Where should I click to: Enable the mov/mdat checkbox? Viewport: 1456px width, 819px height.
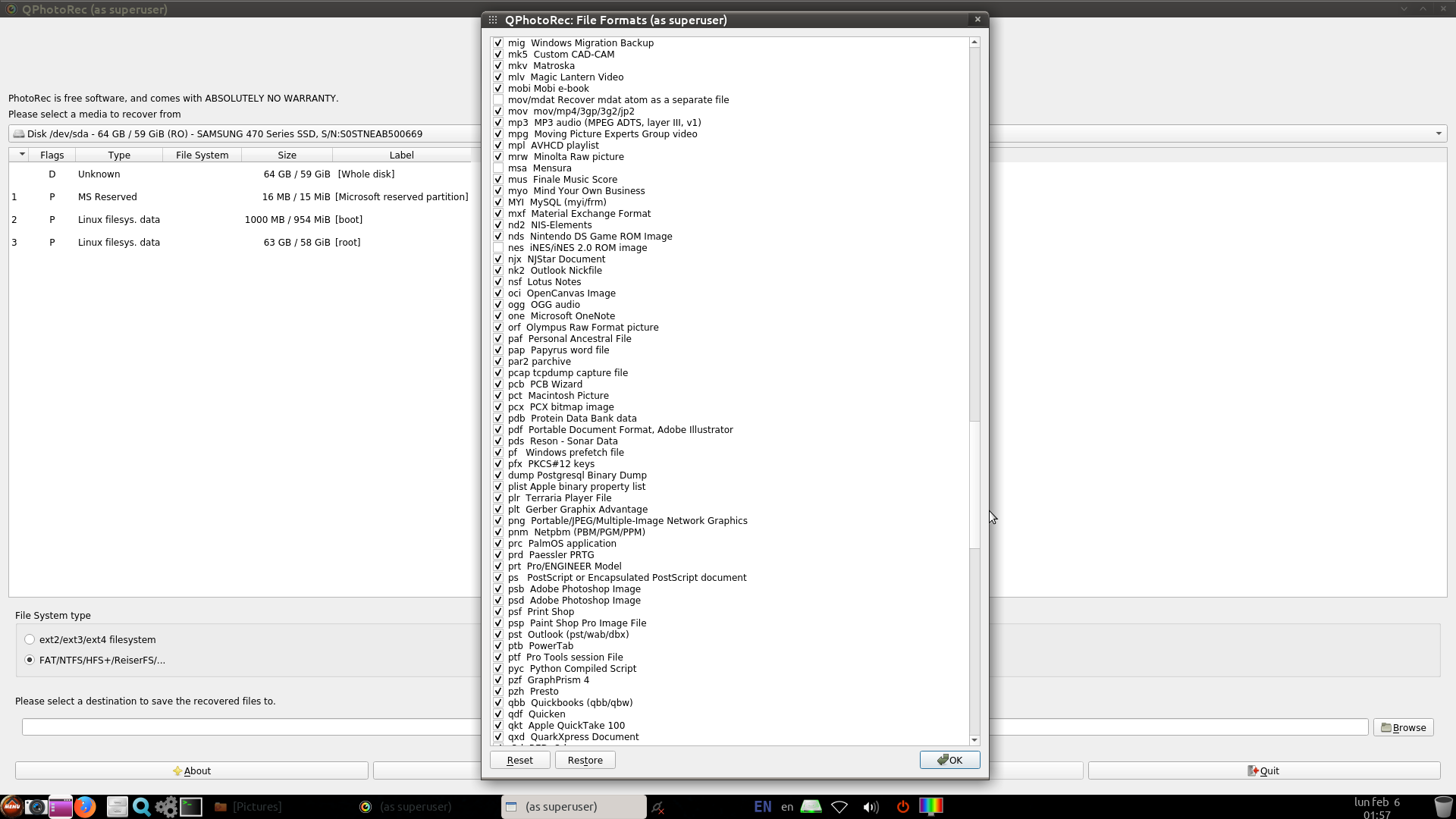point(498,100)
